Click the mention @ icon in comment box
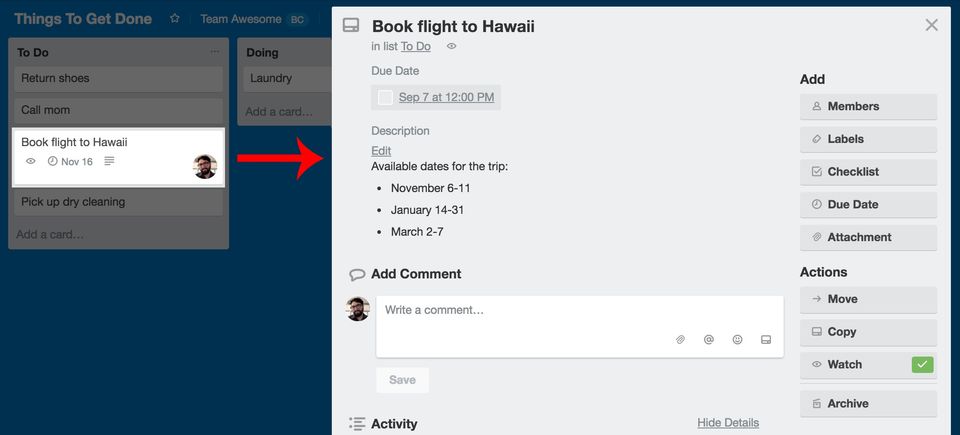The height and width of the screenshot is (435, 960). pyautogui.click(x=709, y=340)
